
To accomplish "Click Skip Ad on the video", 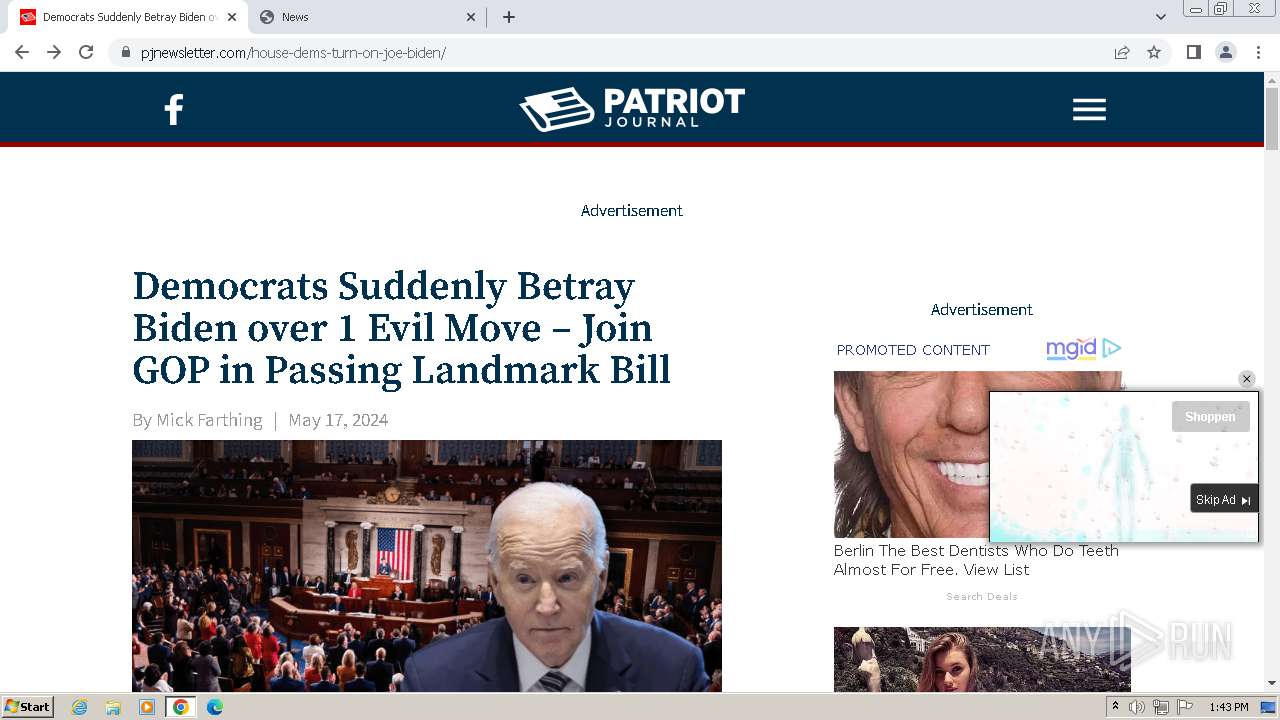I will coord(1223,500).
